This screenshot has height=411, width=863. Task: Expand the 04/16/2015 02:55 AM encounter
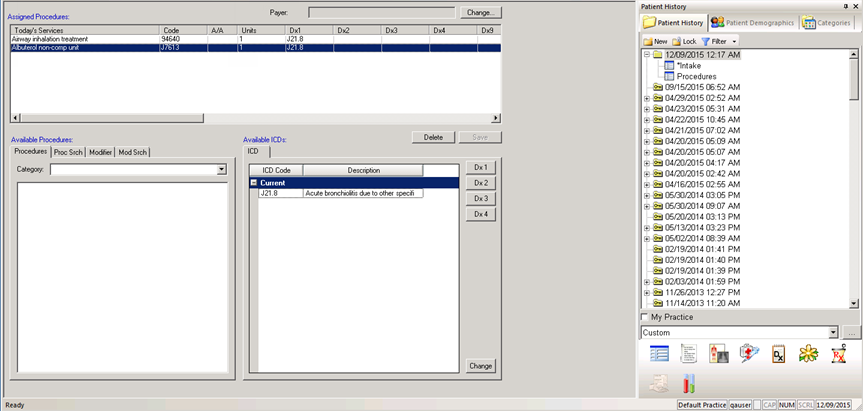[647, 184]
